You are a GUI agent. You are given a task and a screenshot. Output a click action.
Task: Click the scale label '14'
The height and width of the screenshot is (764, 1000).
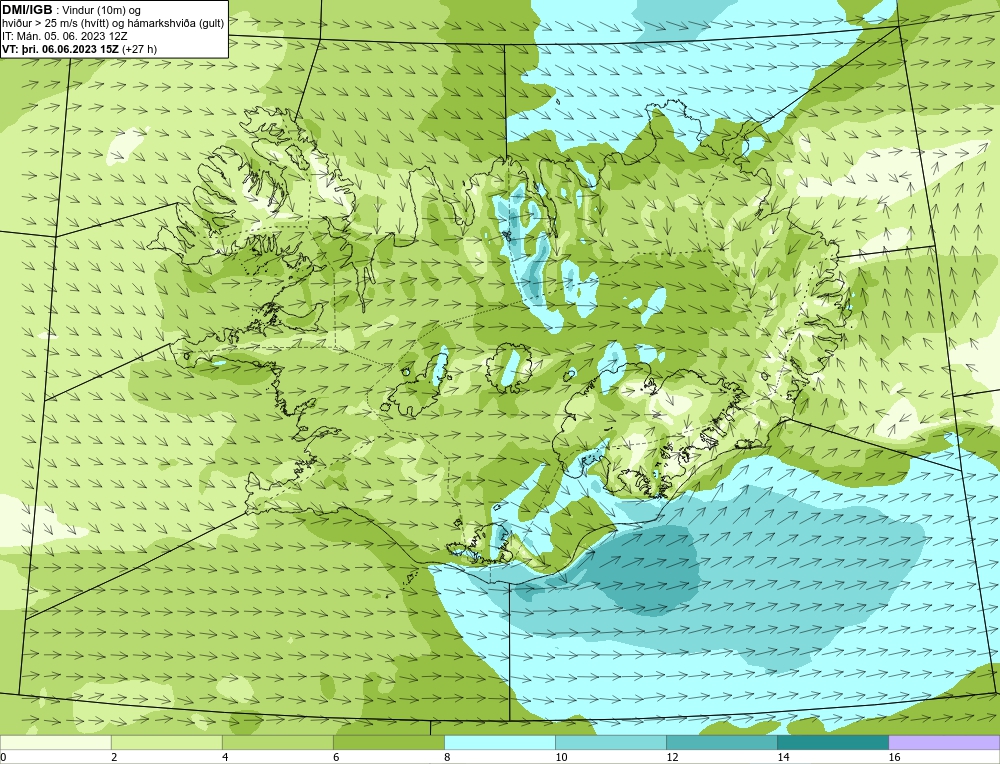click(x=783, y=757)
